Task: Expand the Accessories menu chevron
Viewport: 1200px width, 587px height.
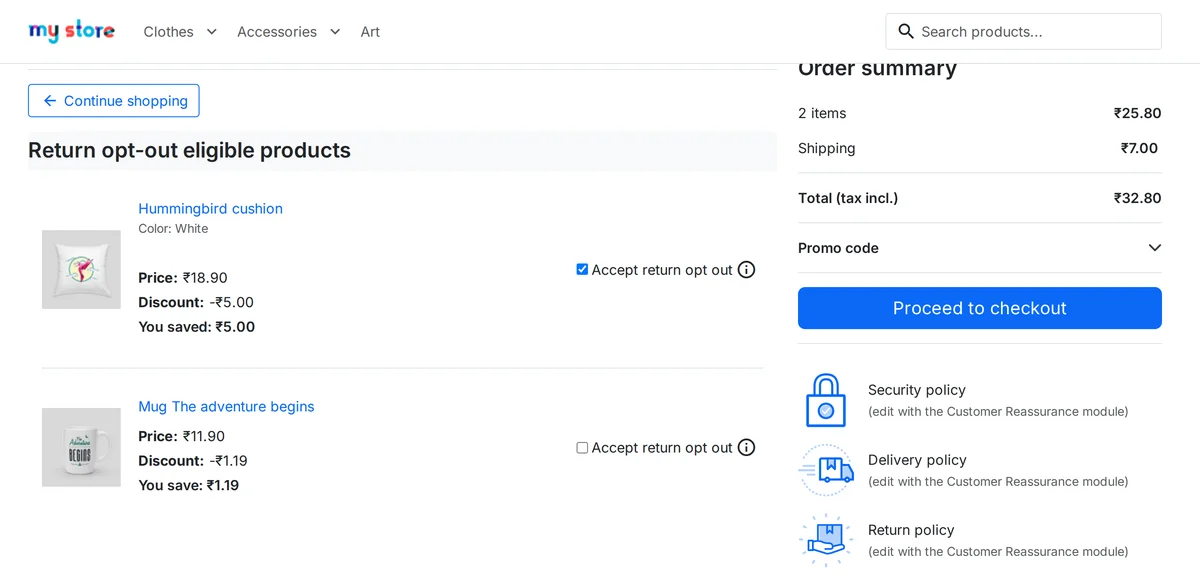Action: (x=335, y=32)
